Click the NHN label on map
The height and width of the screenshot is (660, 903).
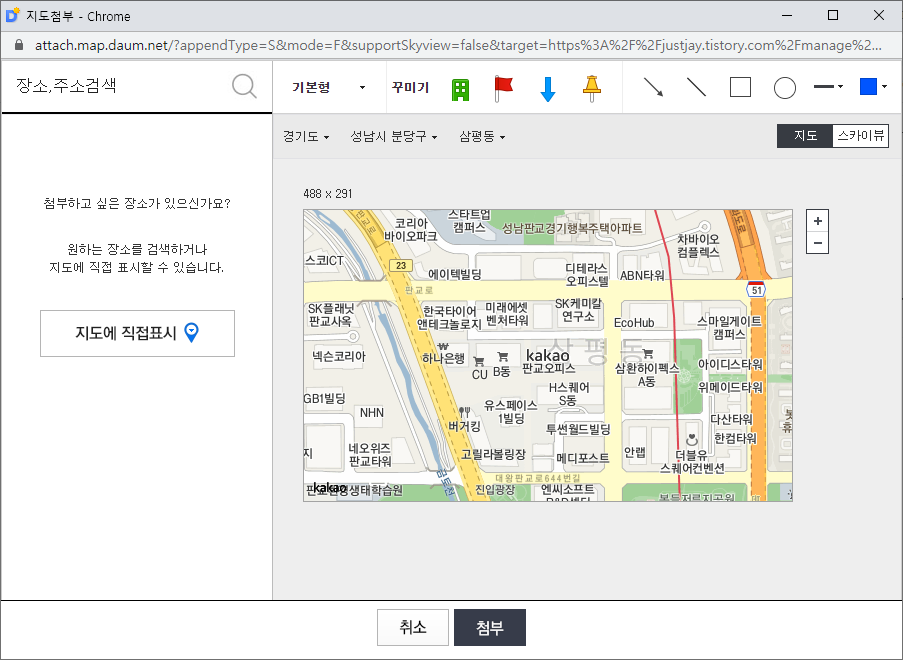pos(371,413)
